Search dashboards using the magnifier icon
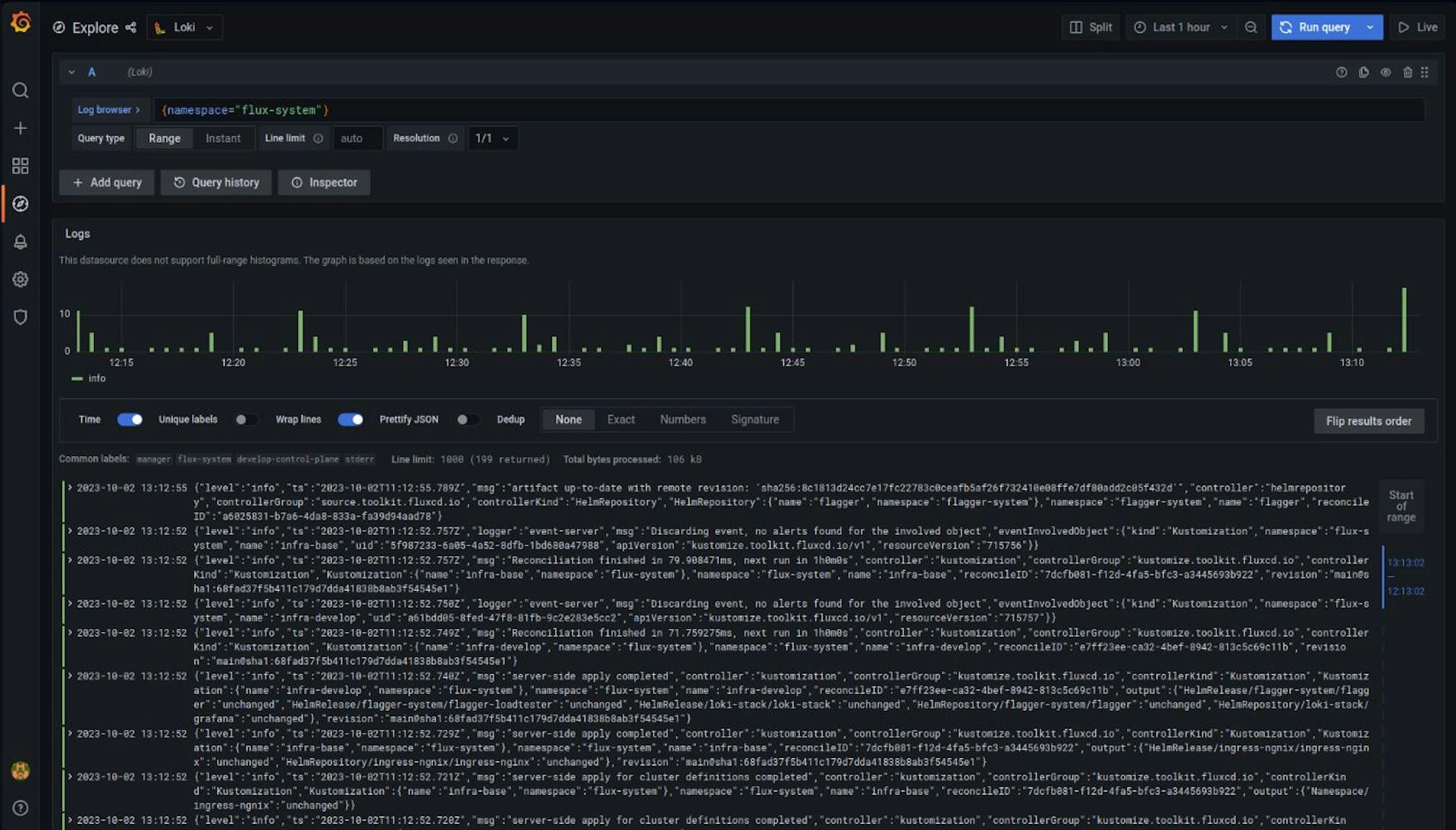The width and height of the screenshot is (1456, 830). [20, 90]
